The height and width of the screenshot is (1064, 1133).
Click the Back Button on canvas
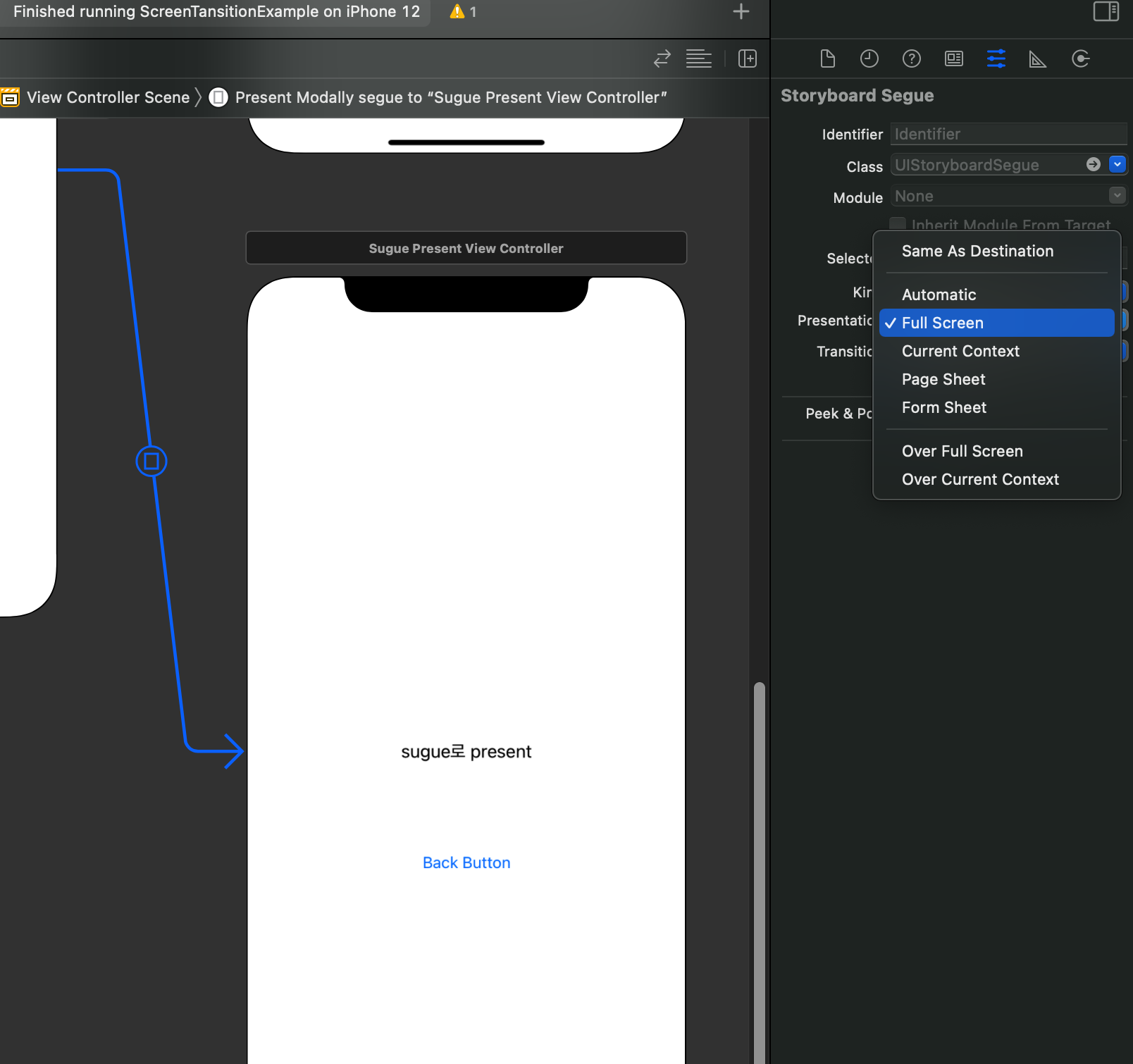pos(466,862)
